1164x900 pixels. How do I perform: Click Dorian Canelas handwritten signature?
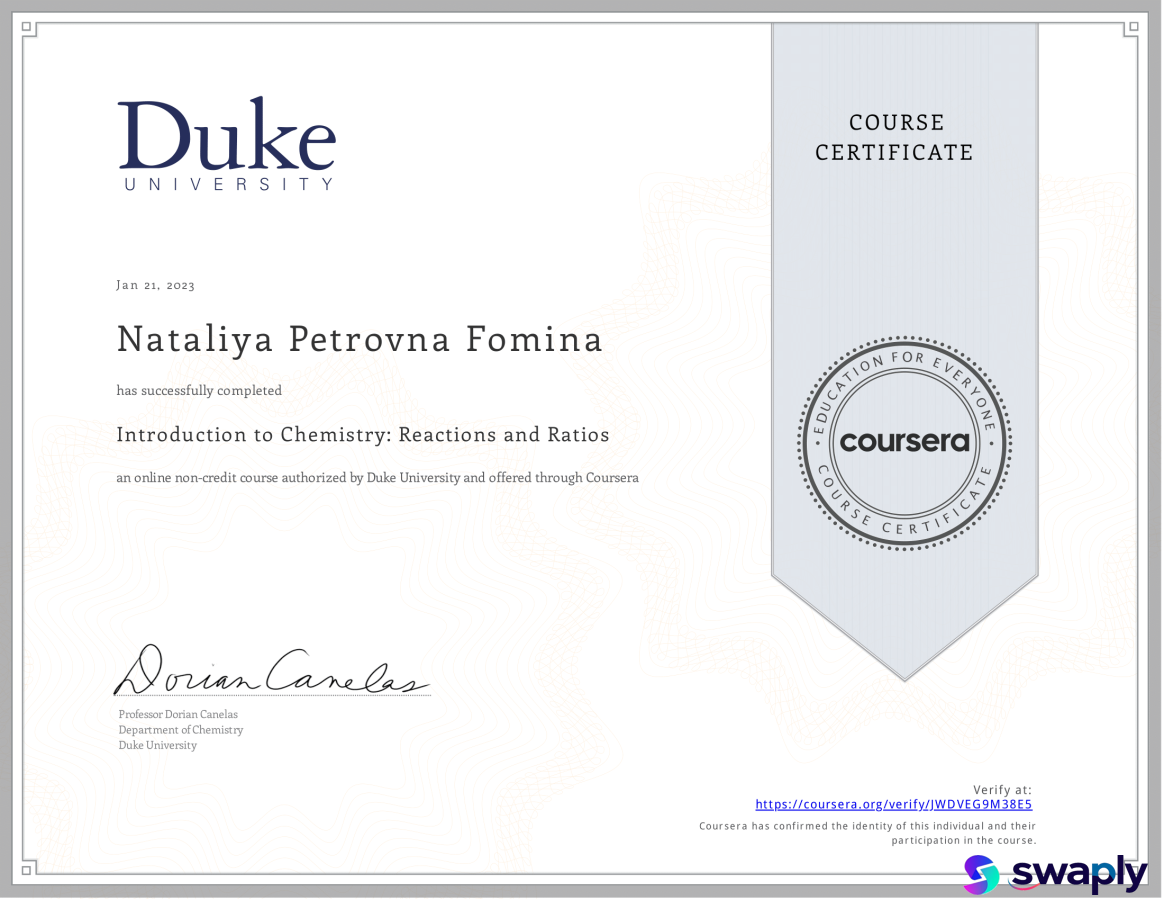(270, 671)
